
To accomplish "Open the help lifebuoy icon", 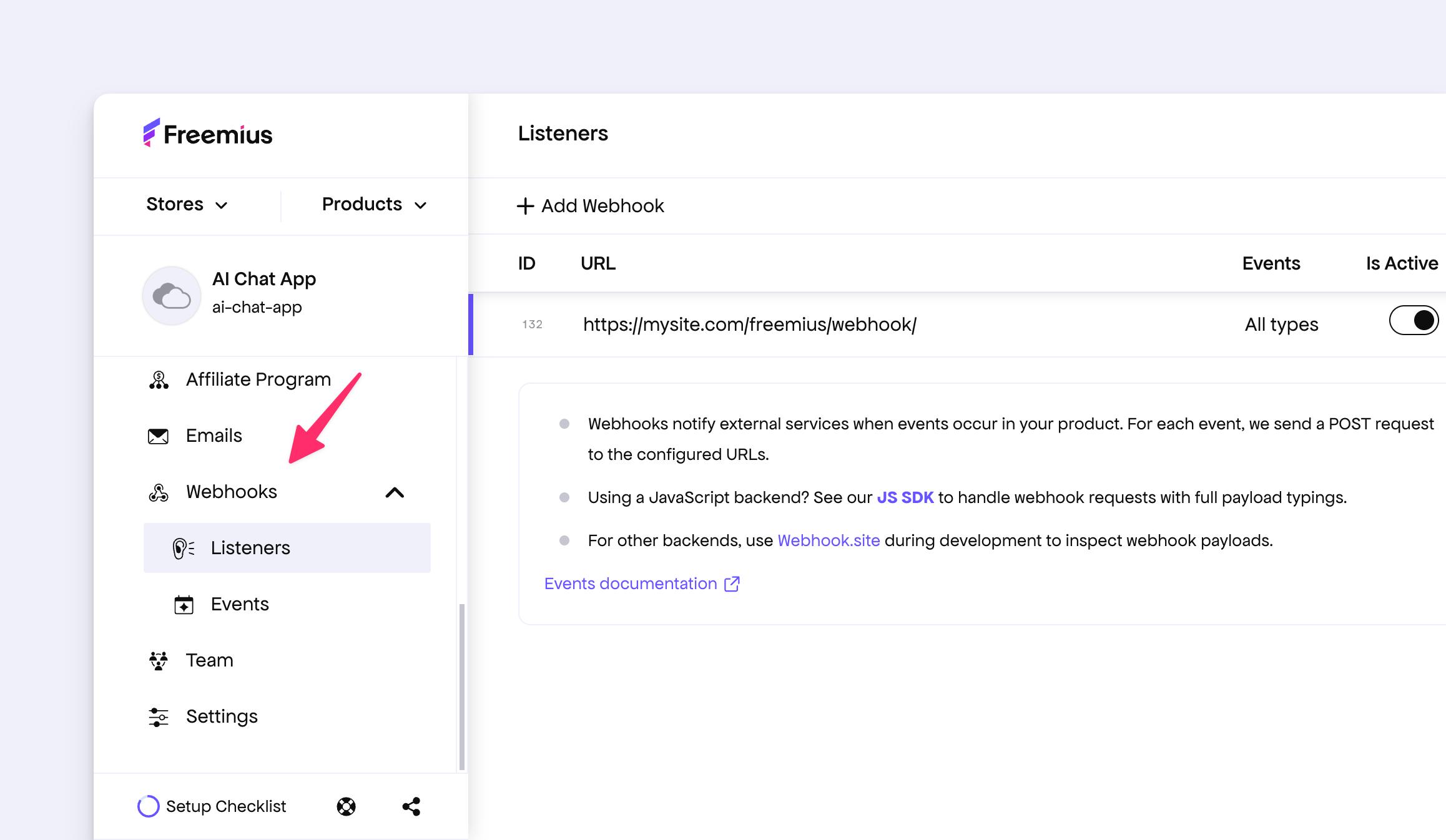I will coord(346,806).
